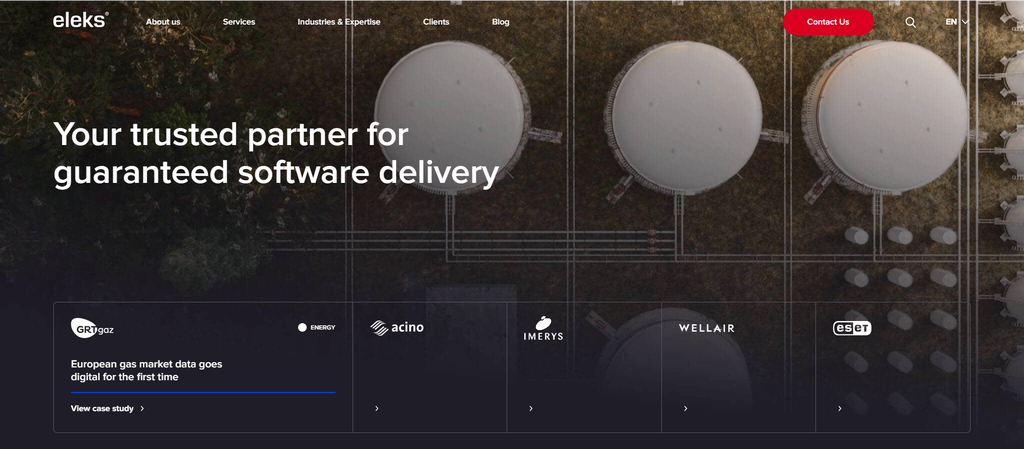Click the blue progress bar in GRTgaz card
1024x449 pixels.
pos(203,392)
